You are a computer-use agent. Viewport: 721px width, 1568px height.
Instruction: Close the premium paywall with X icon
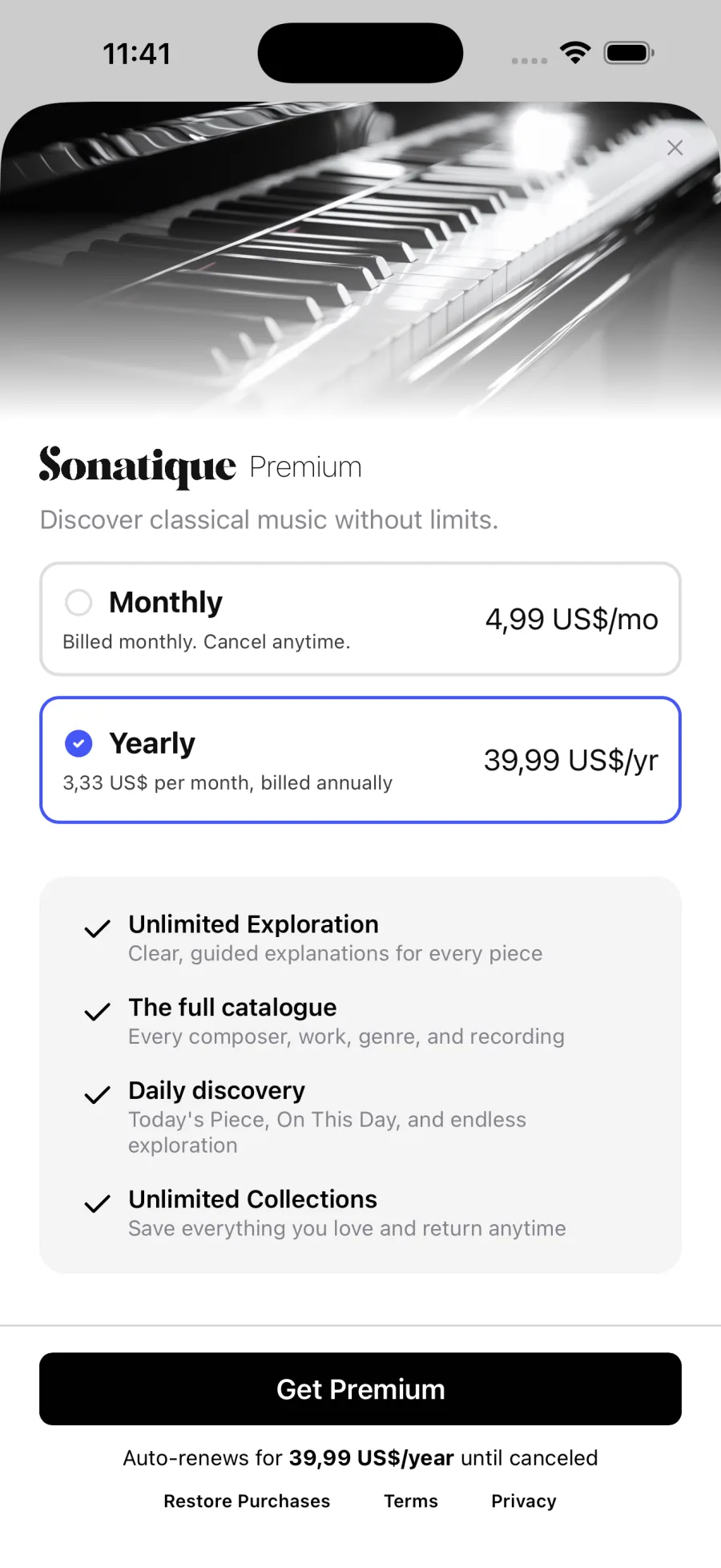click(675, 148)
